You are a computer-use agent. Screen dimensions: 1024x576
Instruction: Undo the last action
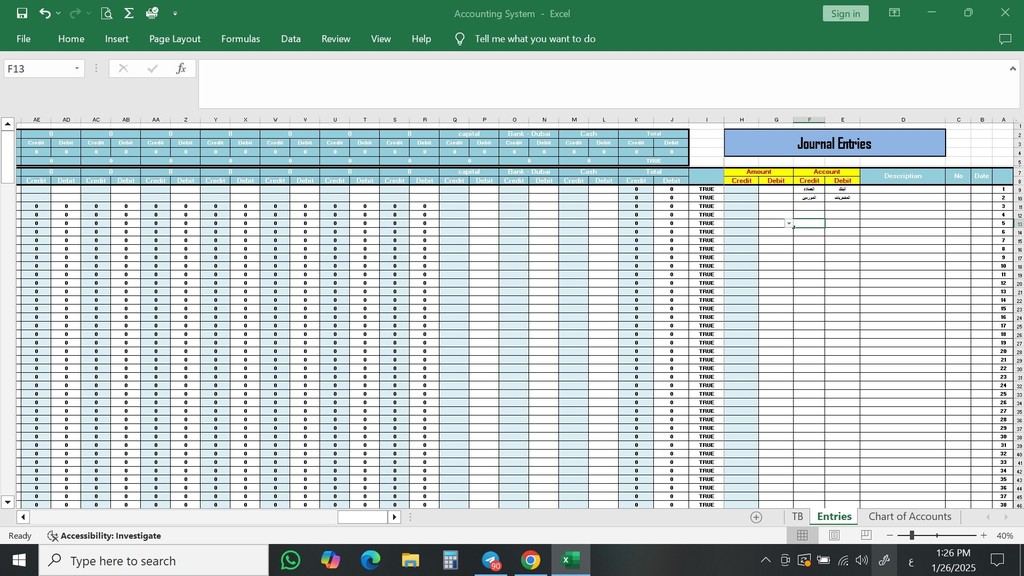click(44, 13)
